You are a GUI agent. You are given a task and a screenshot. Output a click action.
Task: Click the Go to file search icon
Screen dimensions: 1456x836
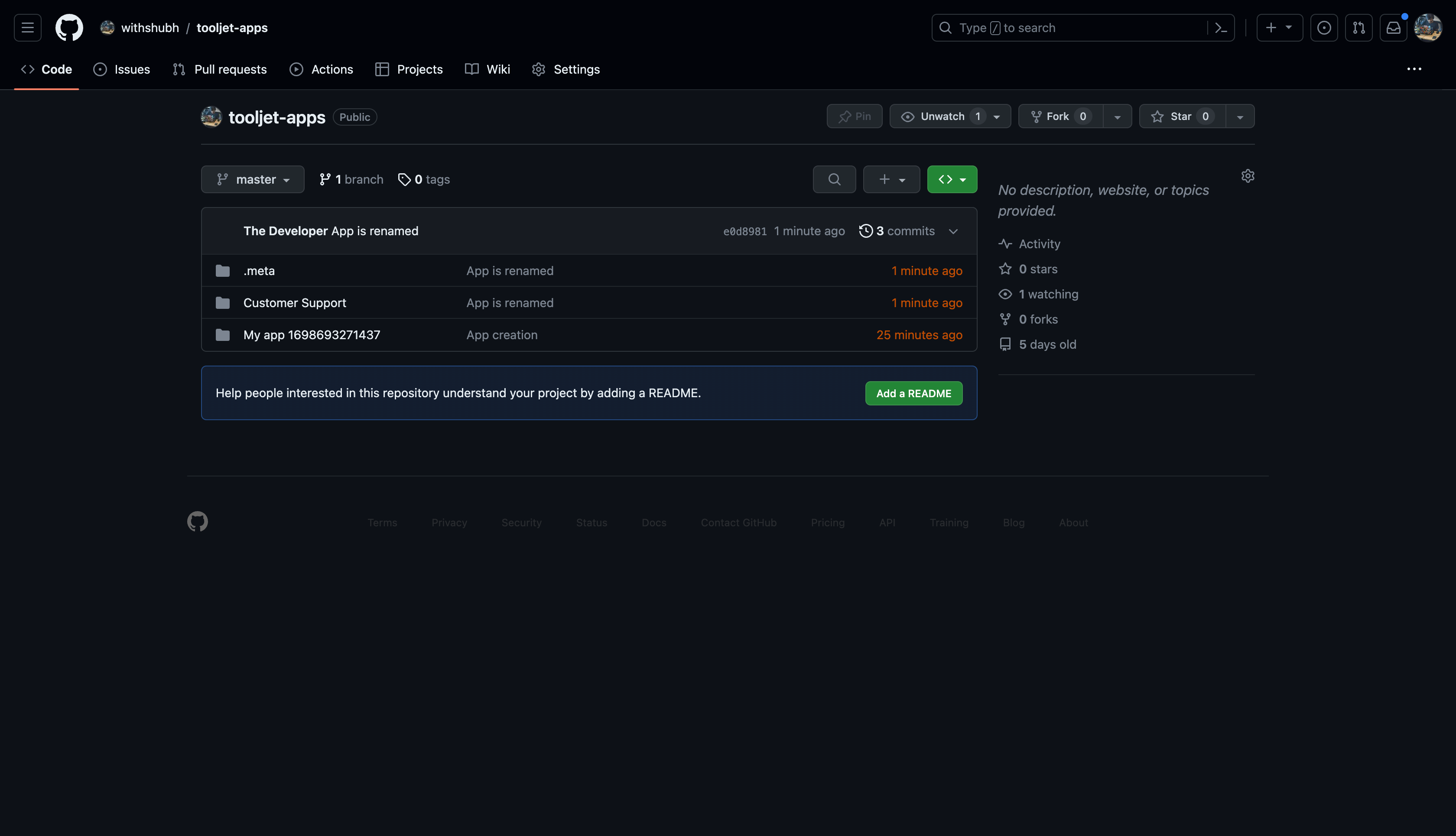[x=834, y=179]
